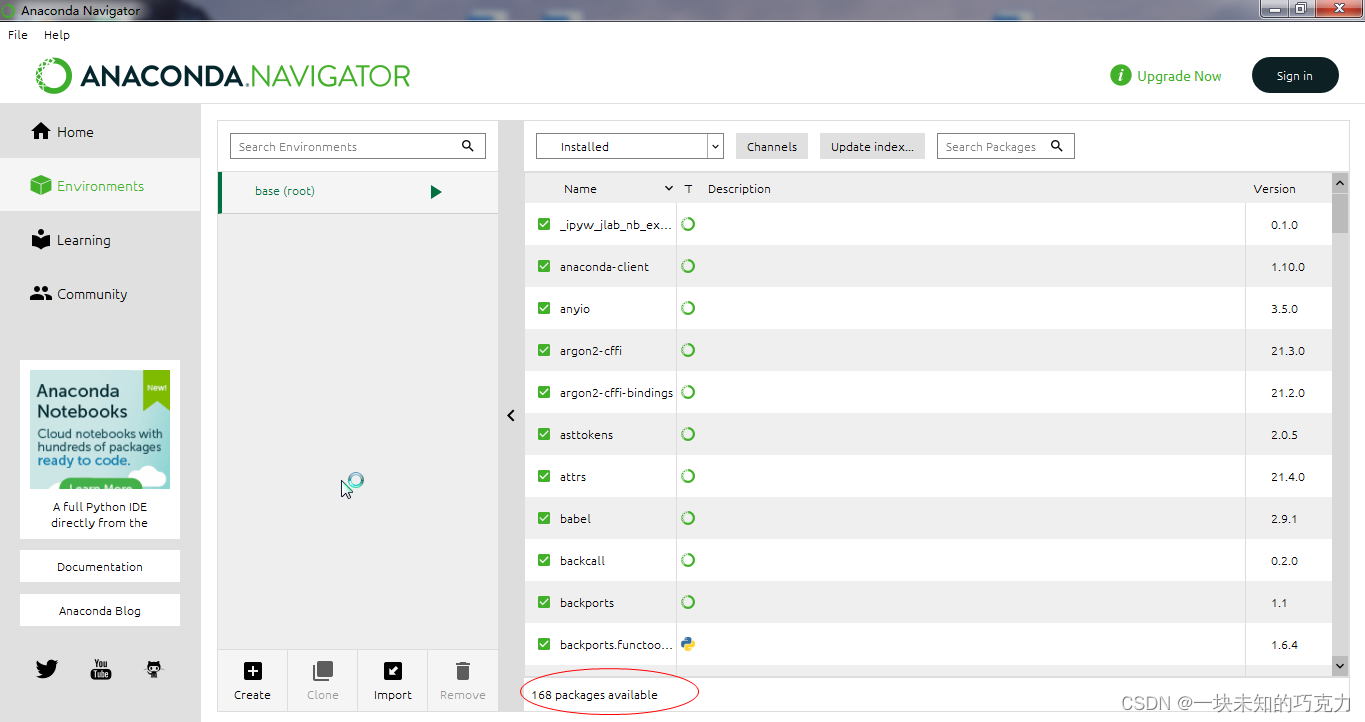The image size is (1365, 722).
Task: Toggle the attrs package checkbox
Action: click(x=544, y=476)
